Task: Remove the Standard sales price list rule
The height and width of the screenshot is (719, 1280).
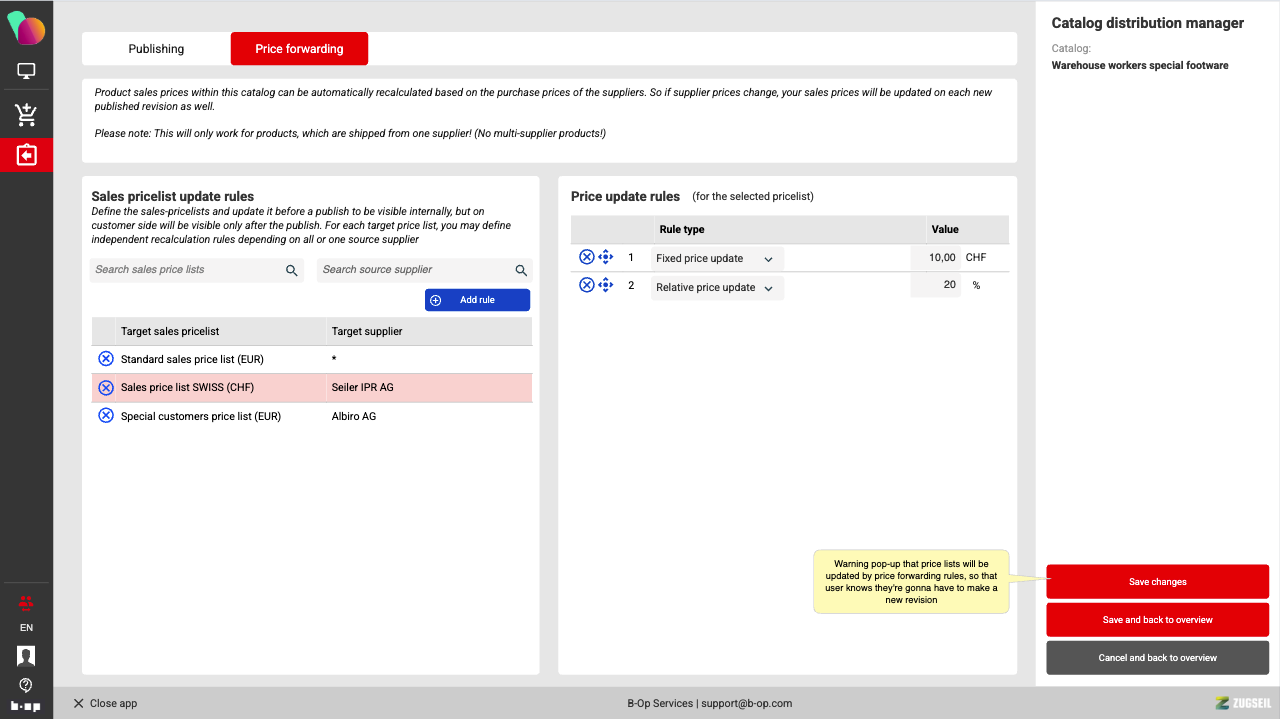Action: (106, 359)
